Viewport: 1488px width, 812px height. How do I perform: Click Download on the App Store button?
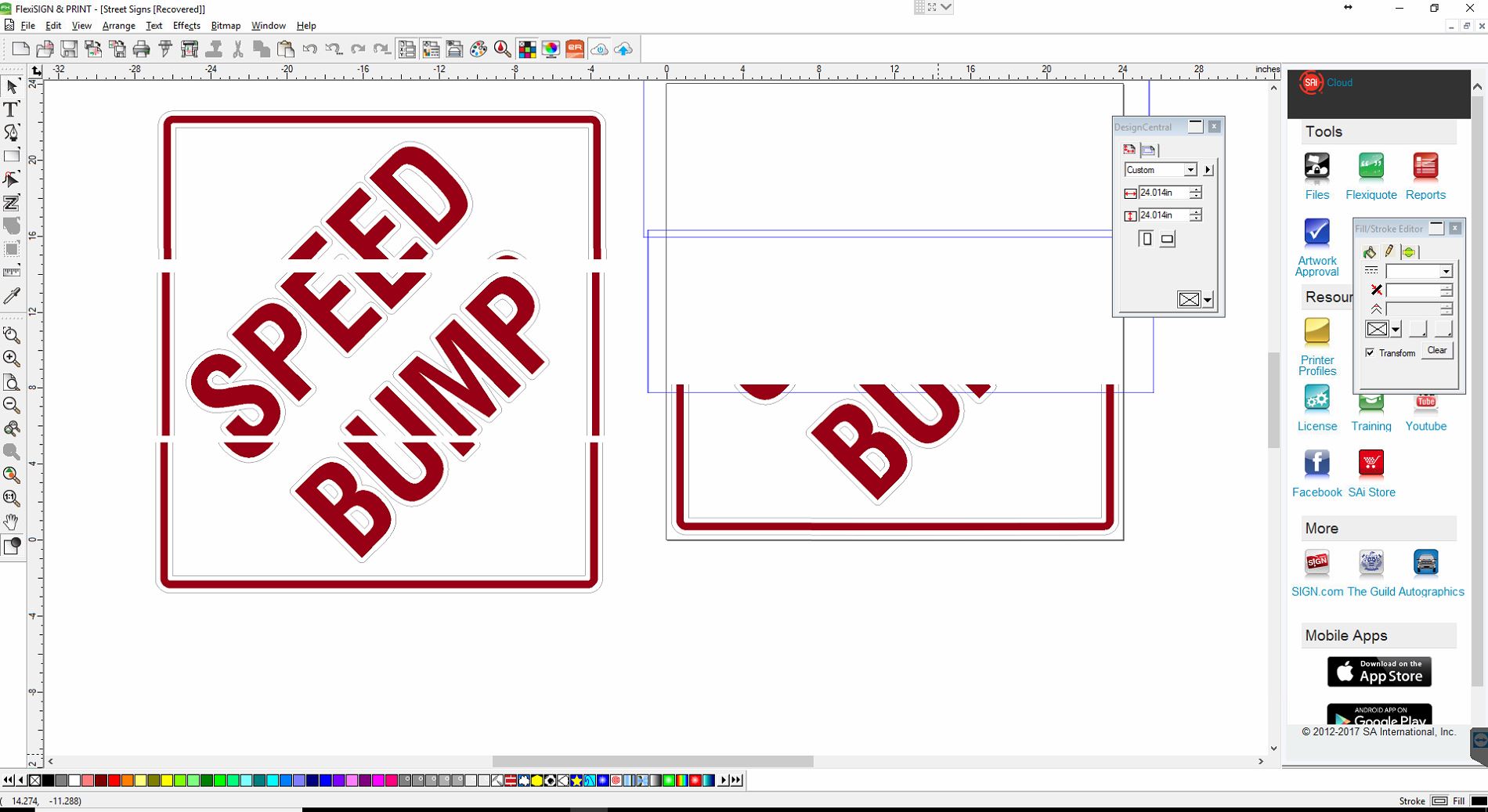click(x=1379, y=672)
